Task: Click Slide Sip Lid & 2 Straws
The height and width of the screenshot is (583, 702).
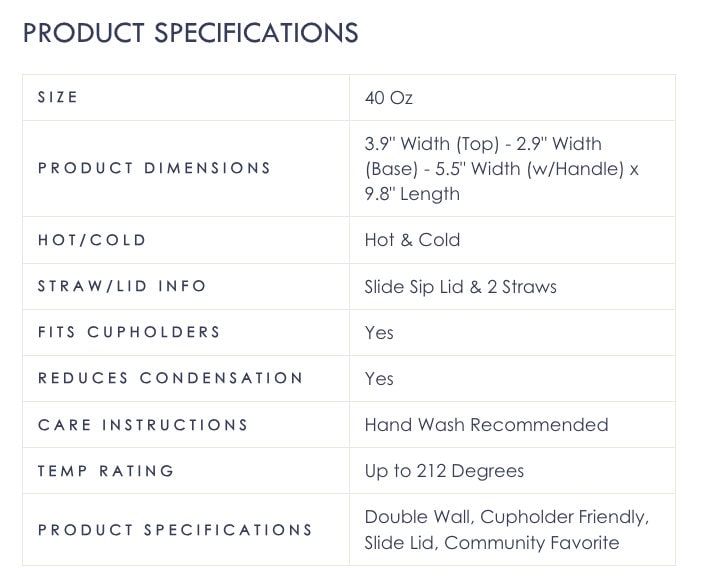Action: (x=461, y=287)
